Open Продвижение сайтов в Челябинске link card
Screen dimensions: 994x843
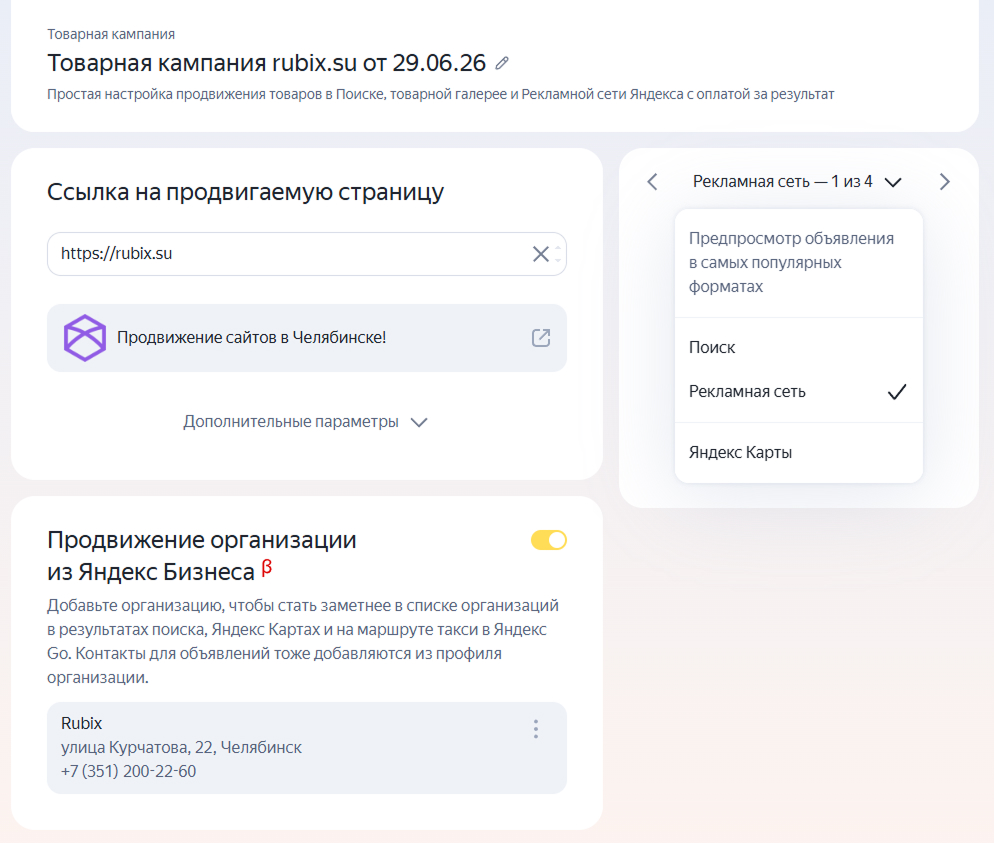click(x=307, y=338)
